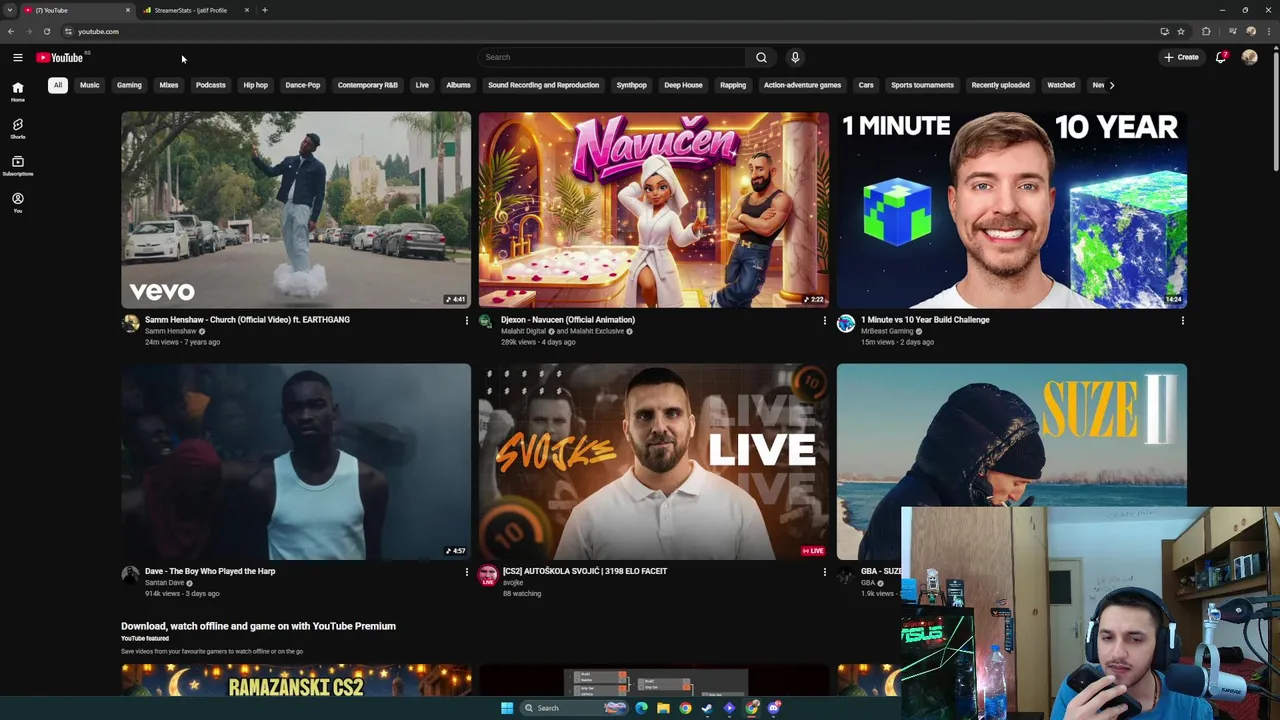Screen dimensions: 1280x720
Task: Select the Podcasts chip
Action: 210,85
